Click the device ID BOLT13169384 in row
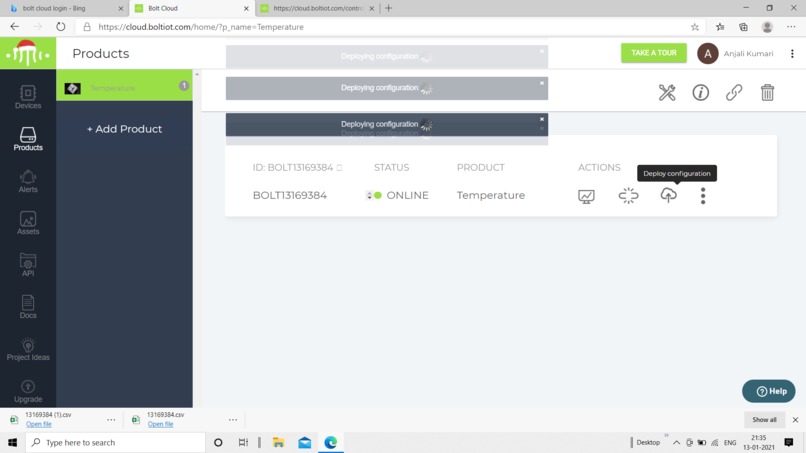 point(289,195)
